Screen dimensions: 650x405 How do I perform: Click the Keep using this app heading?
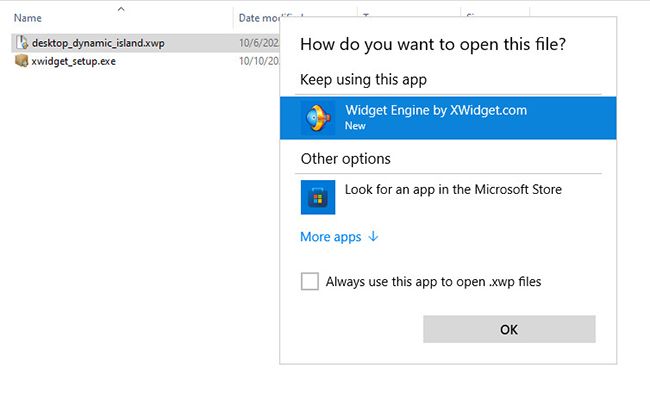(x=364, y=80)
